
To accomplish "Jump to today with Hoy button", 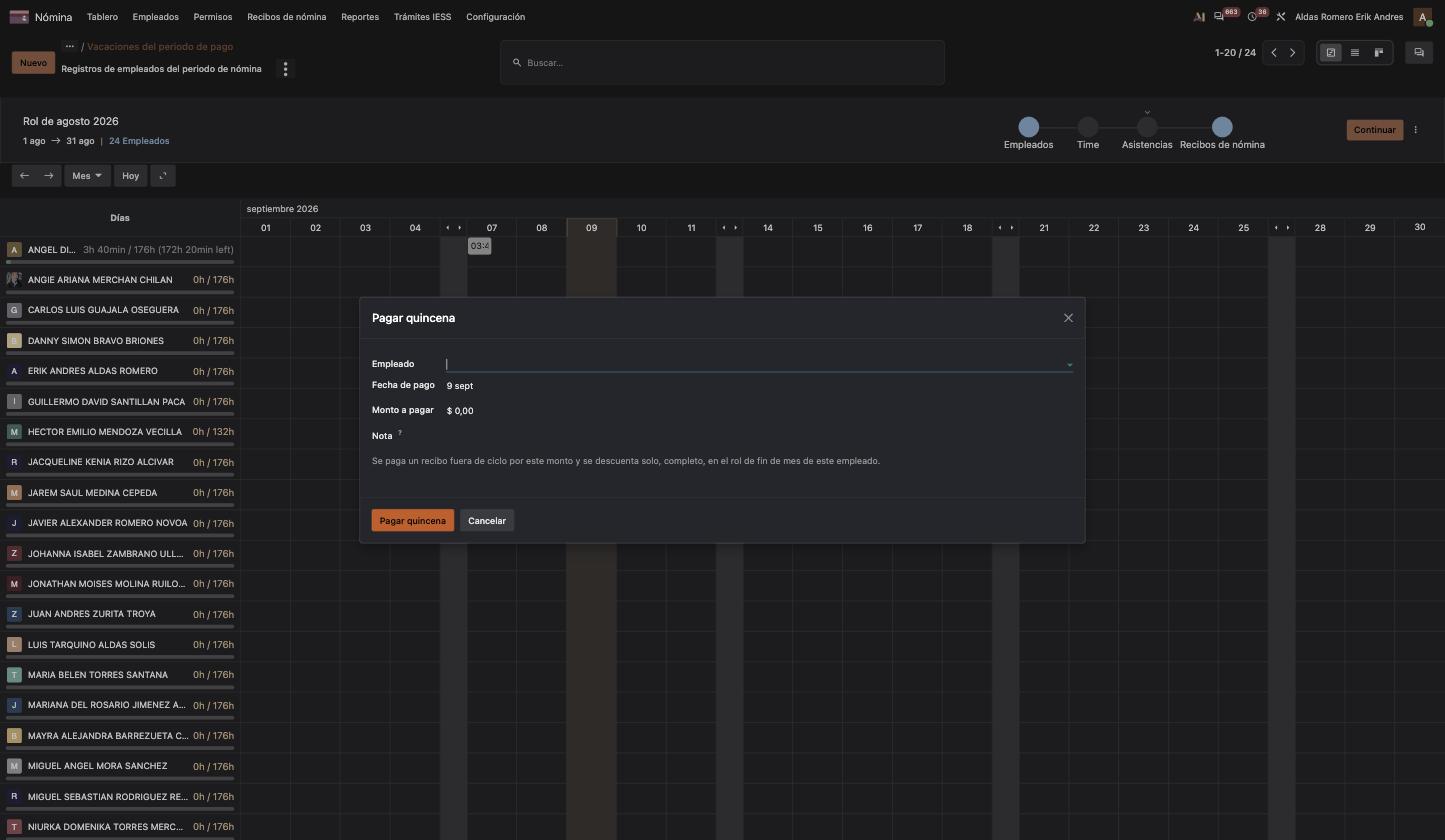I will click(x=130, y=176).
